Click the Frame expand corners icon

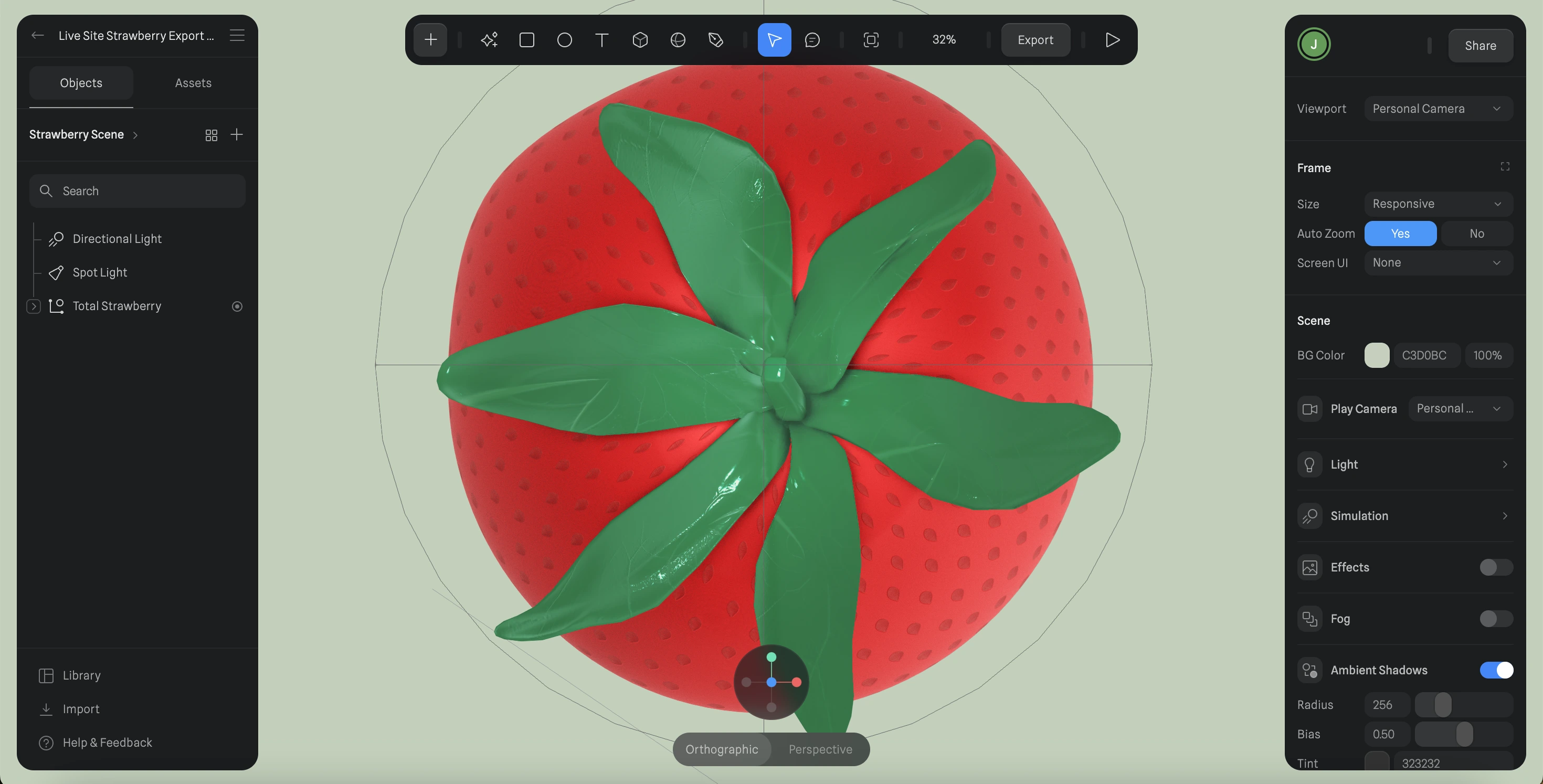(1505, 166)
